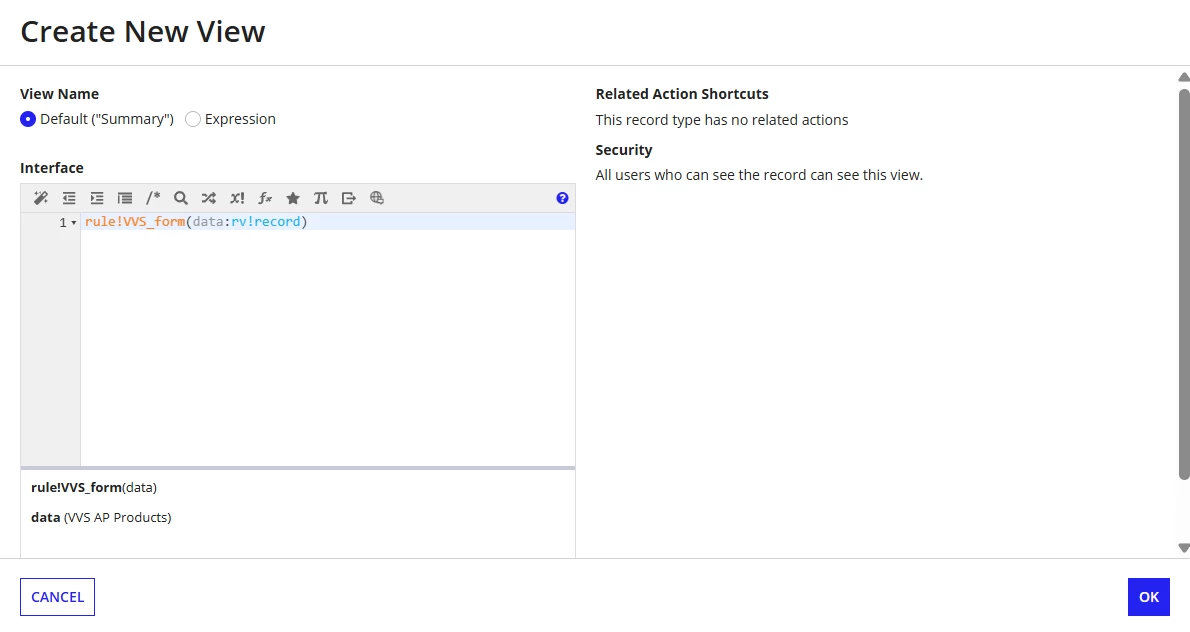Click inside the expression editor blank area

328,349
